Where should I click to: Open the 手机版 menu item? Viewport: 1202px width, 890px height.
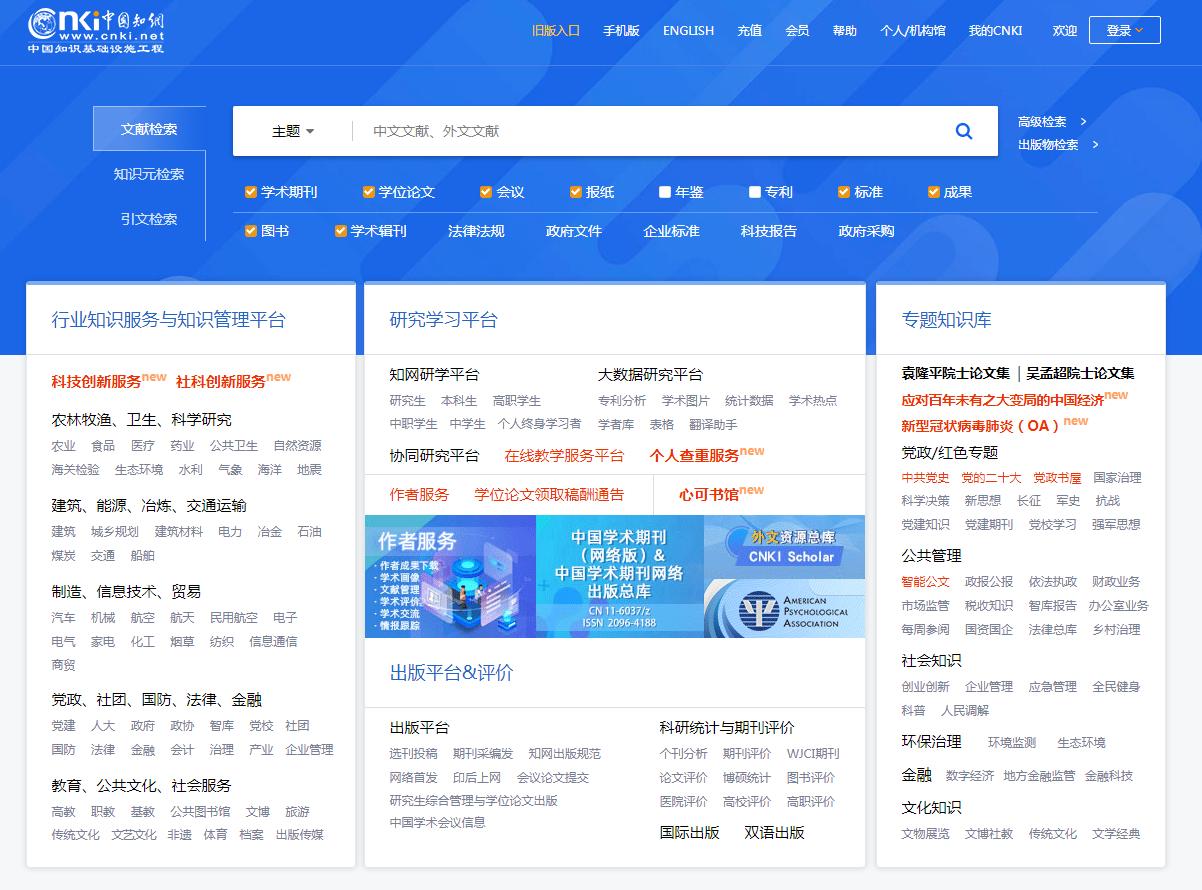click(620, 30)
